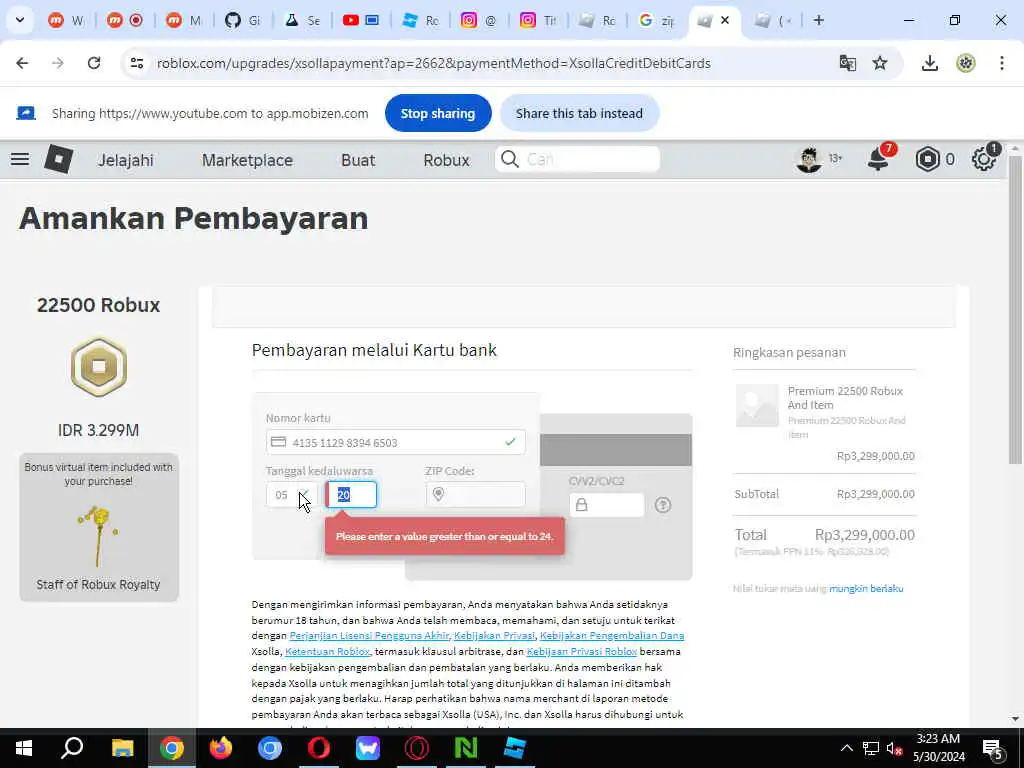Viewport: 1024px width, 768px height.
Task: Open Kebijaan Privasi Roblox link
Action: coord(581,651)
